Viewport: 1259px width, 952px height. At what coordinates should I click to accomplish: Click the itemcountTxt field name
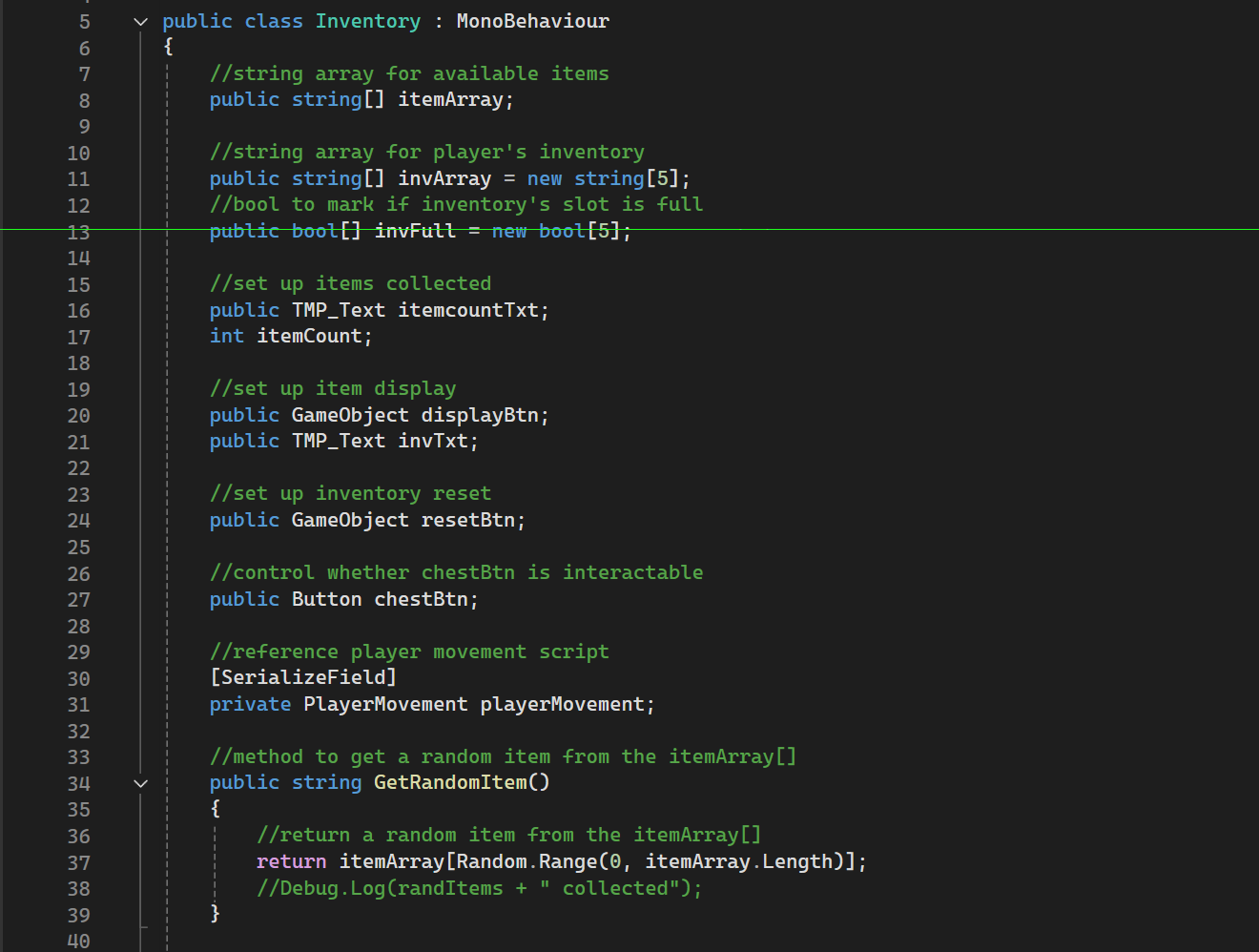click(x=467, y=310)
